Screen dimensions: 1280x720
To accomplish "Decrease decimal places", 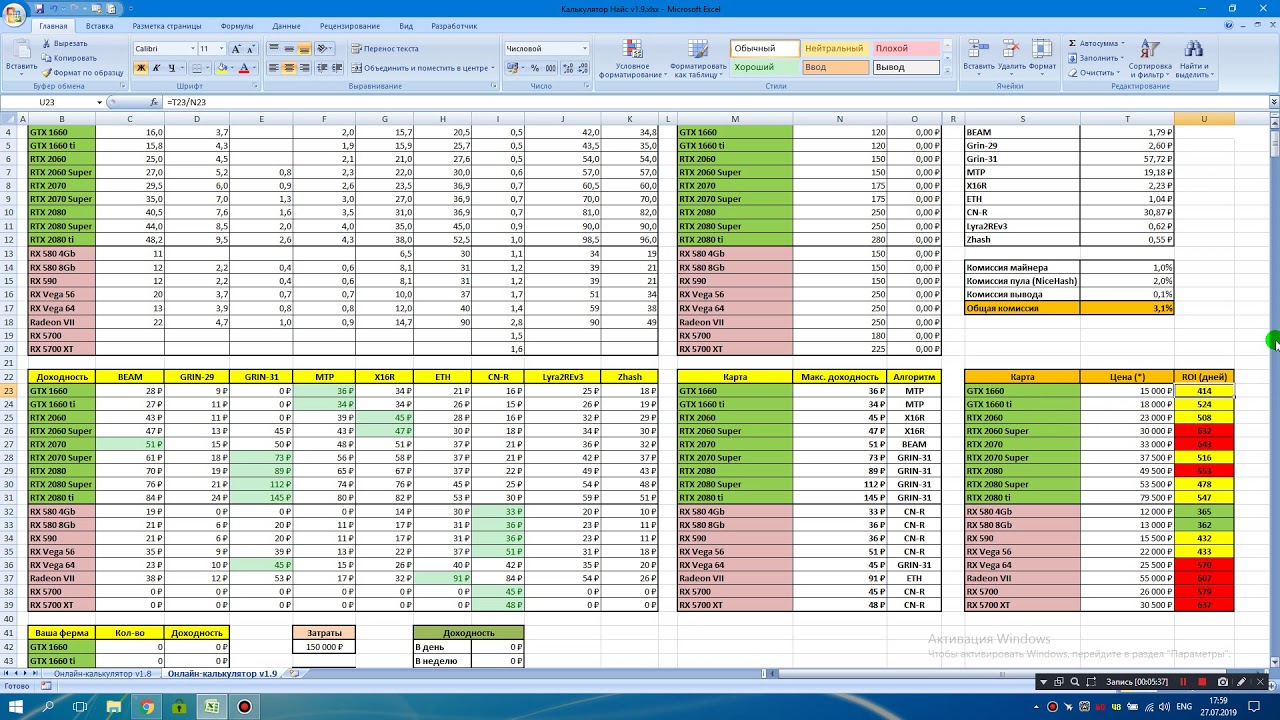I will pos(583,68).
